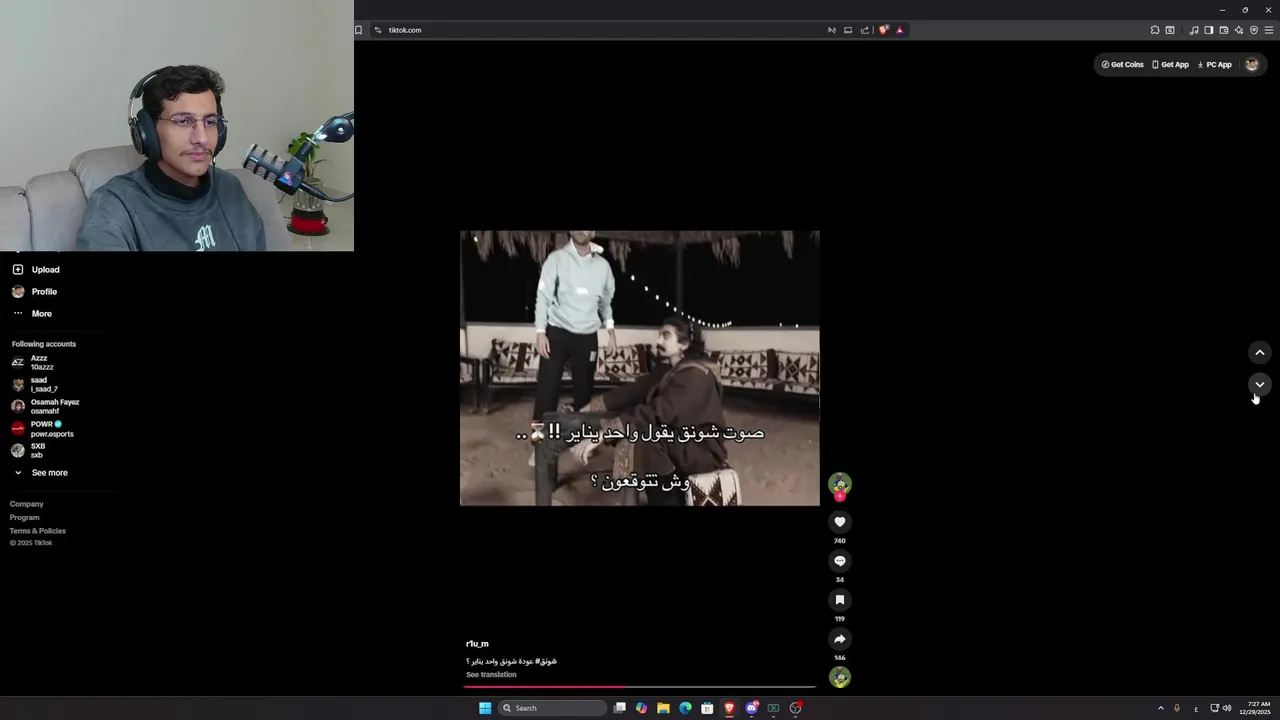This screenshot has height=720, width=1280.
Task: Open the Brave playlist music note icon
Action: pyautogui.click(x=1194, y=30)
